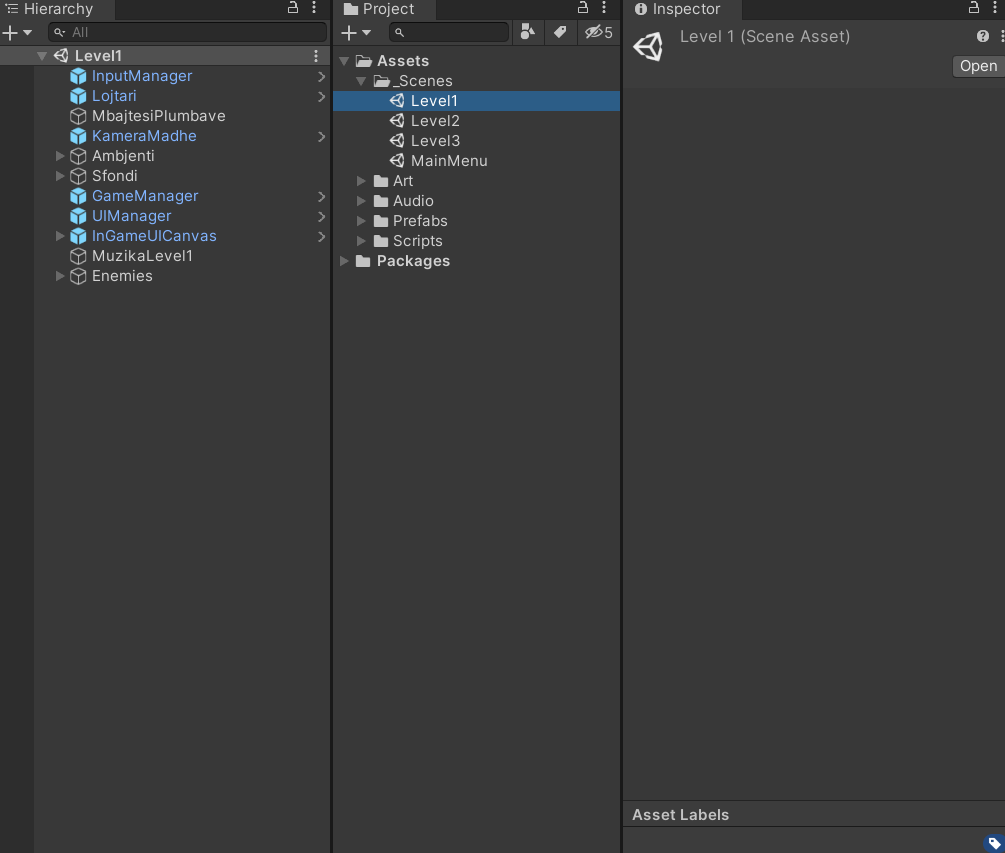The height and width of the screenshot is (853, 1005).
Task: Click the Sfondi GameObject cube icon
Action: (x=78, y=176)
